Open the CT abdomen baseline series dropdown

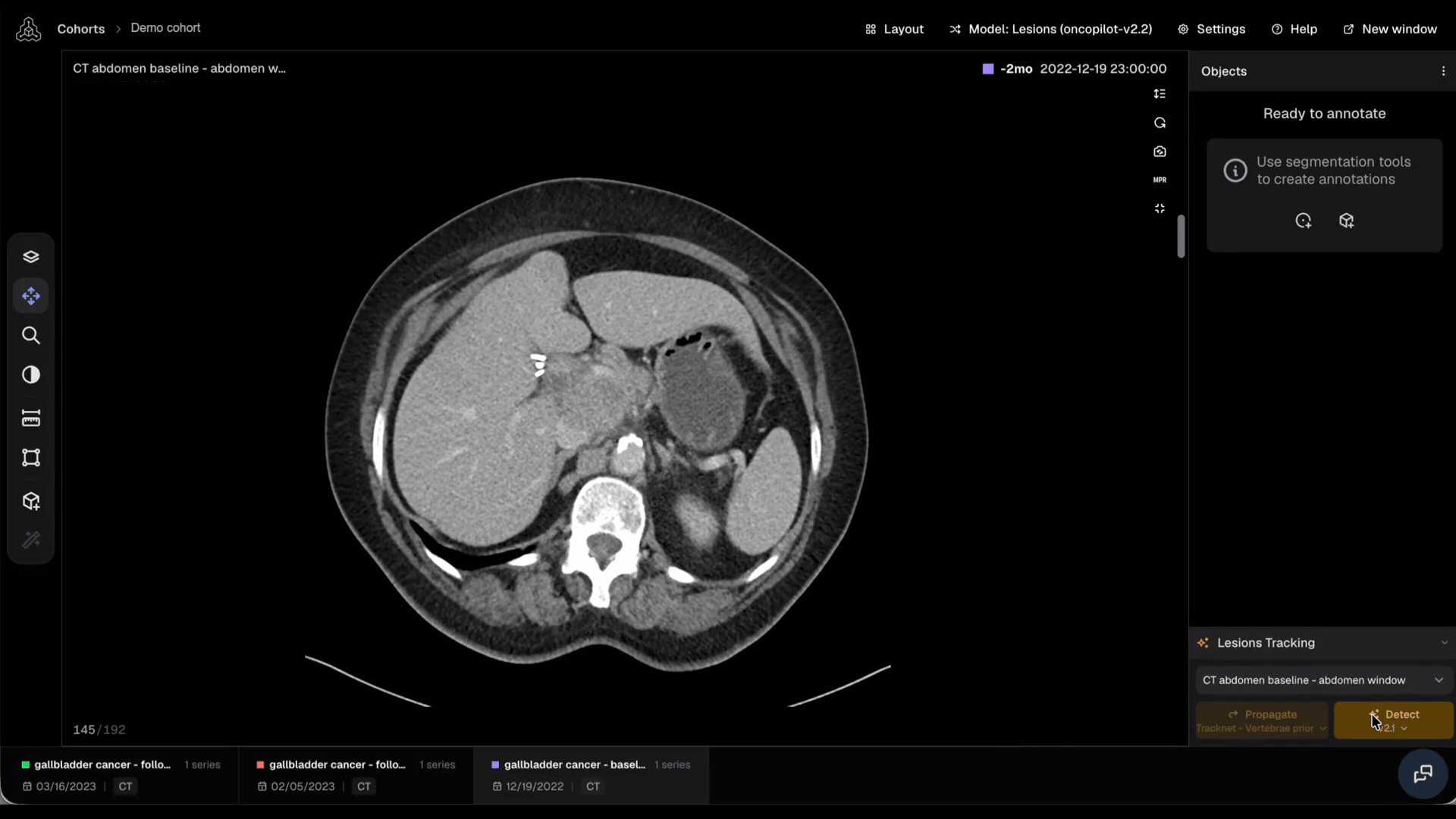pyautogui.click(x=1323, y=680)
